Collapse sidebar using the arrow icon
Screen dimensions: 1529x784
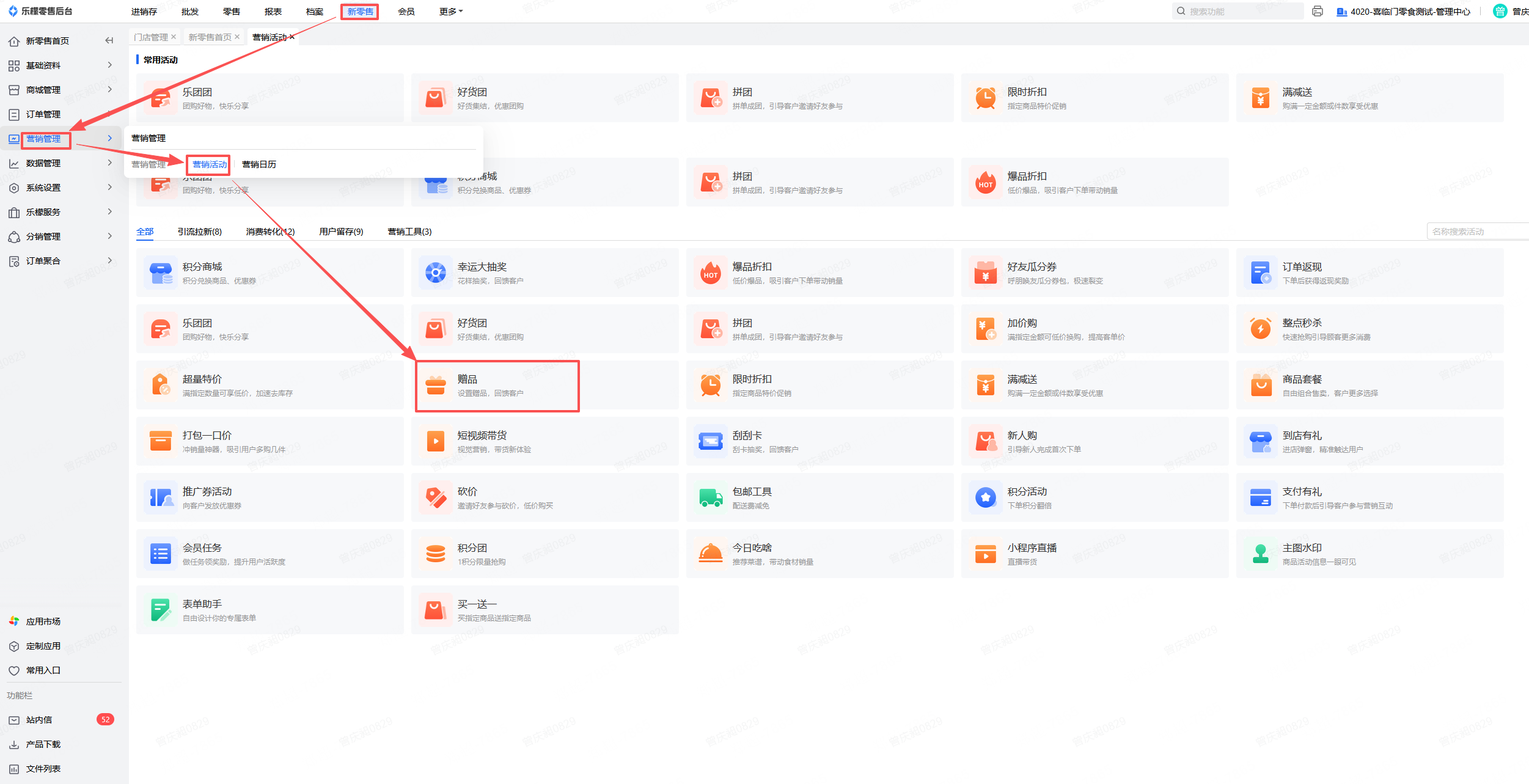(109, 41)
